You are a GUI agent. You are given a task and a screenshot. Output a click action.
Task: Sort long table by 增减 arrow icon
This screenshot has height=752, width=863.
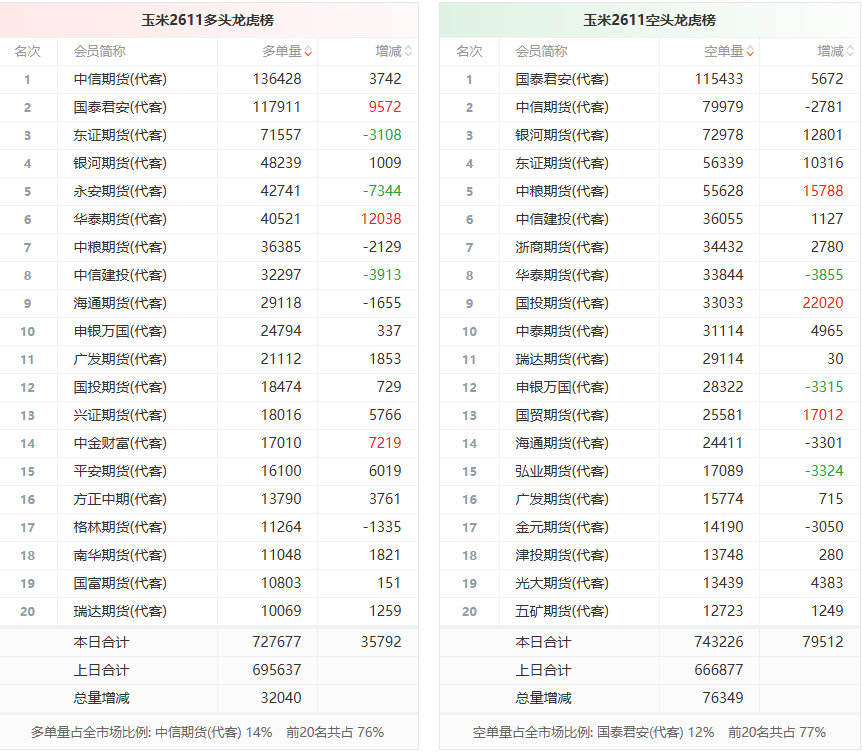click(x=408, y=51)
